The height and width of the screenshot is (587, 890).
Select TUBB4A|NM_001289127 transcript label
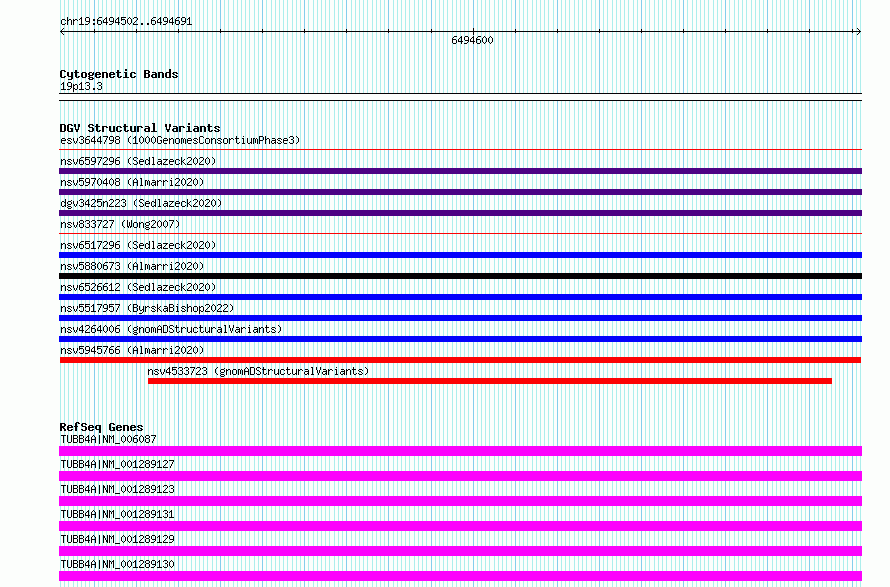coord(117,464)
